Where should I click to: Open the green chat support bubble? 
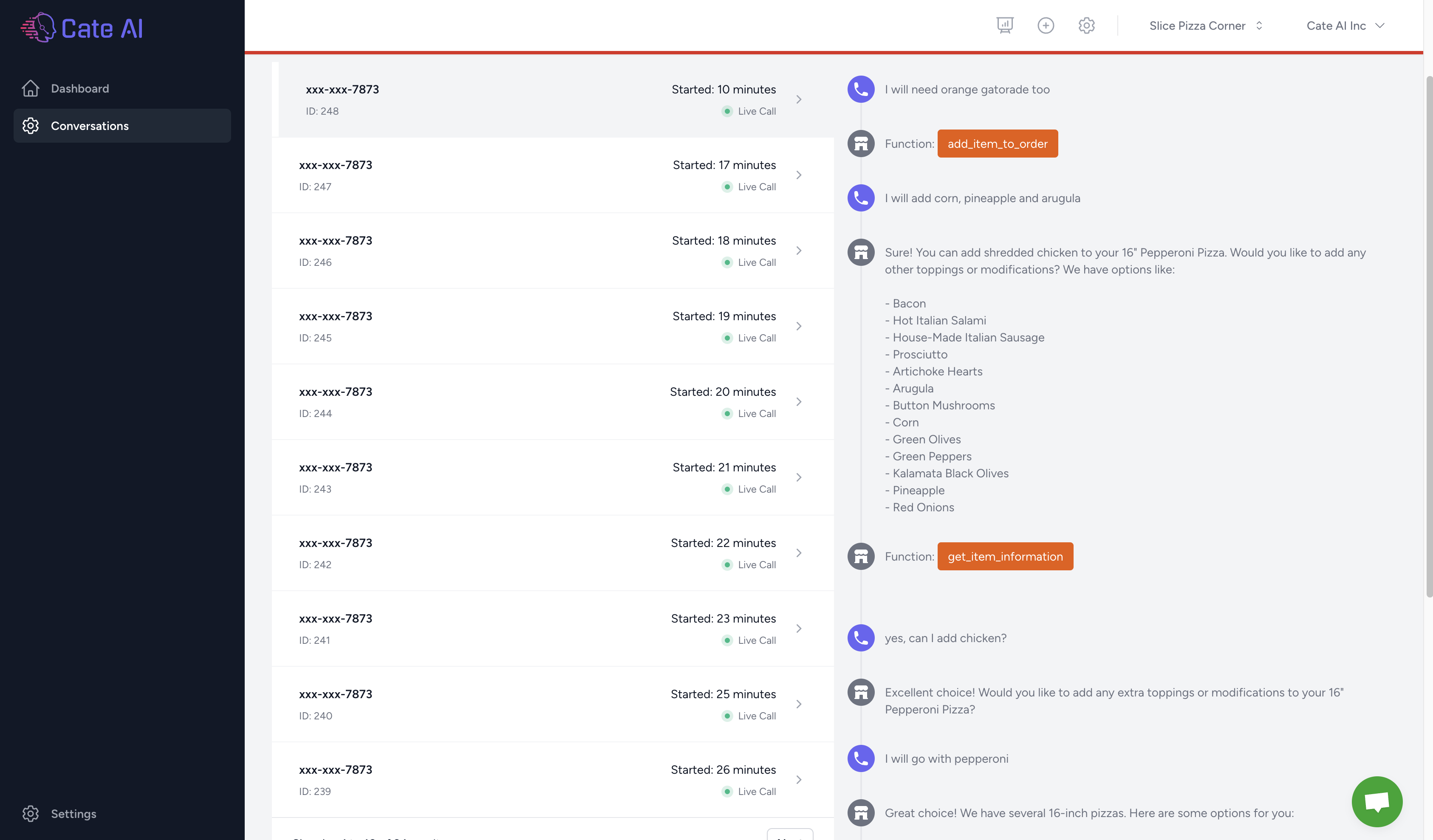coord(1376,801)
